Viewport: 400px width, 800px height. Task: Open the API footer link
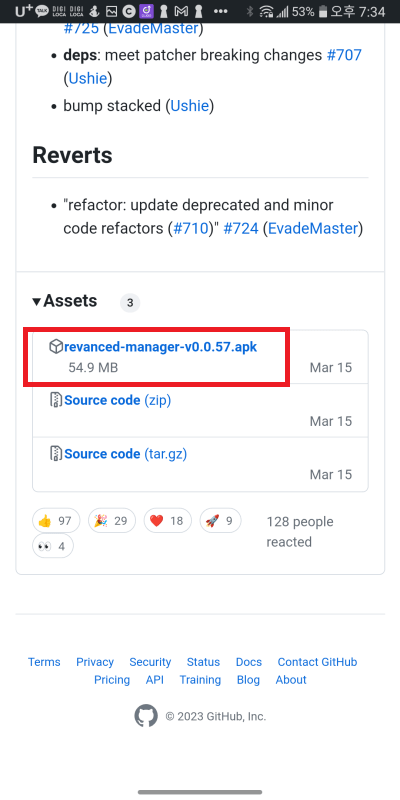click(x=155, y=680)
